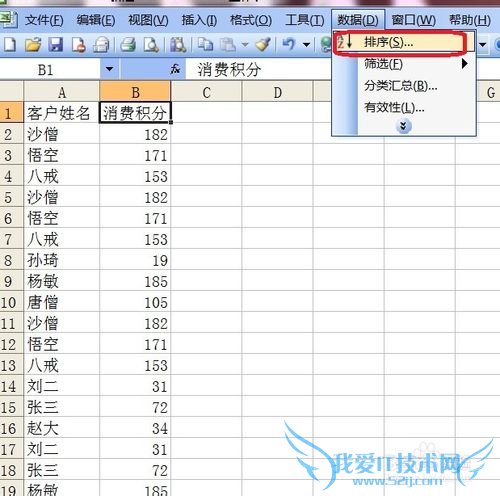Select column B header

pos(135,92)
